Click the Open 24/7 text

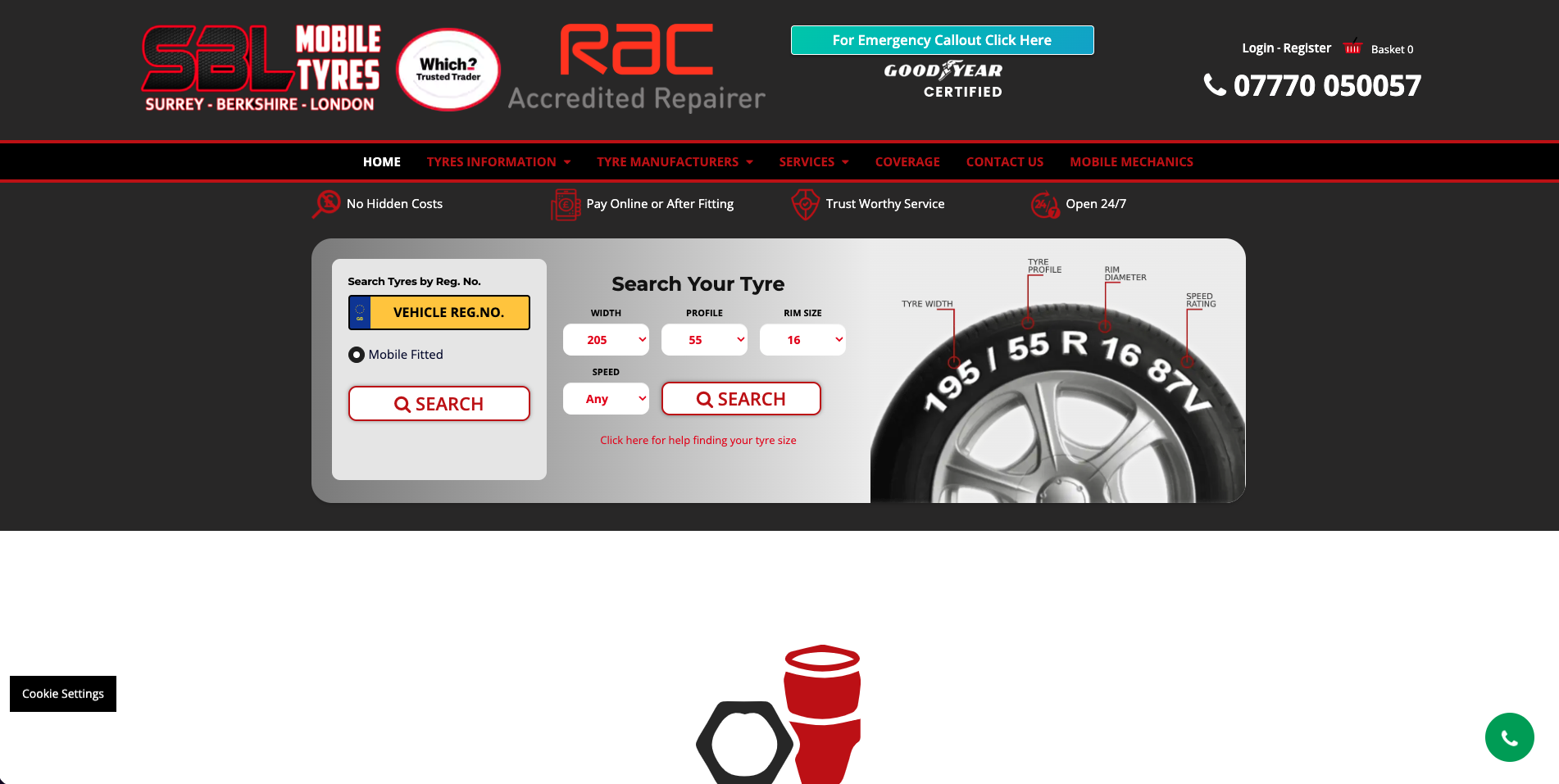click(x=1096, y=204)
